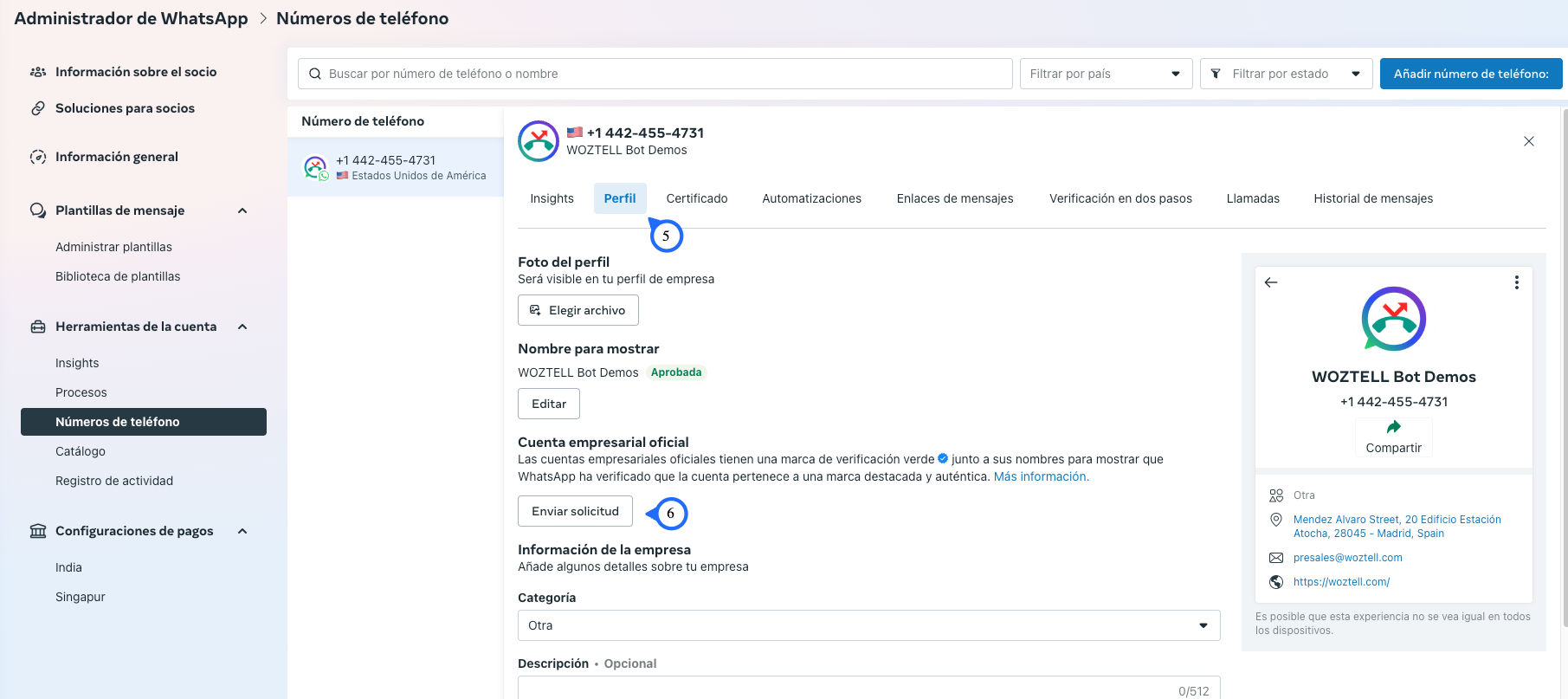Click the back arrow in profile preview
This screenshot has height=699, width=1568.
coord(1271,282)
